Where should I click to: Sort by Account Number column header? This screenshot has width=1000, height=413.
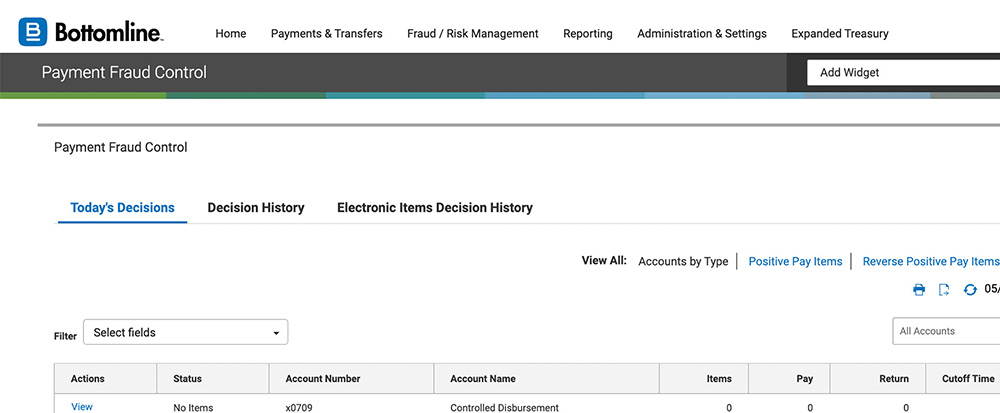[x=322, y=379]
